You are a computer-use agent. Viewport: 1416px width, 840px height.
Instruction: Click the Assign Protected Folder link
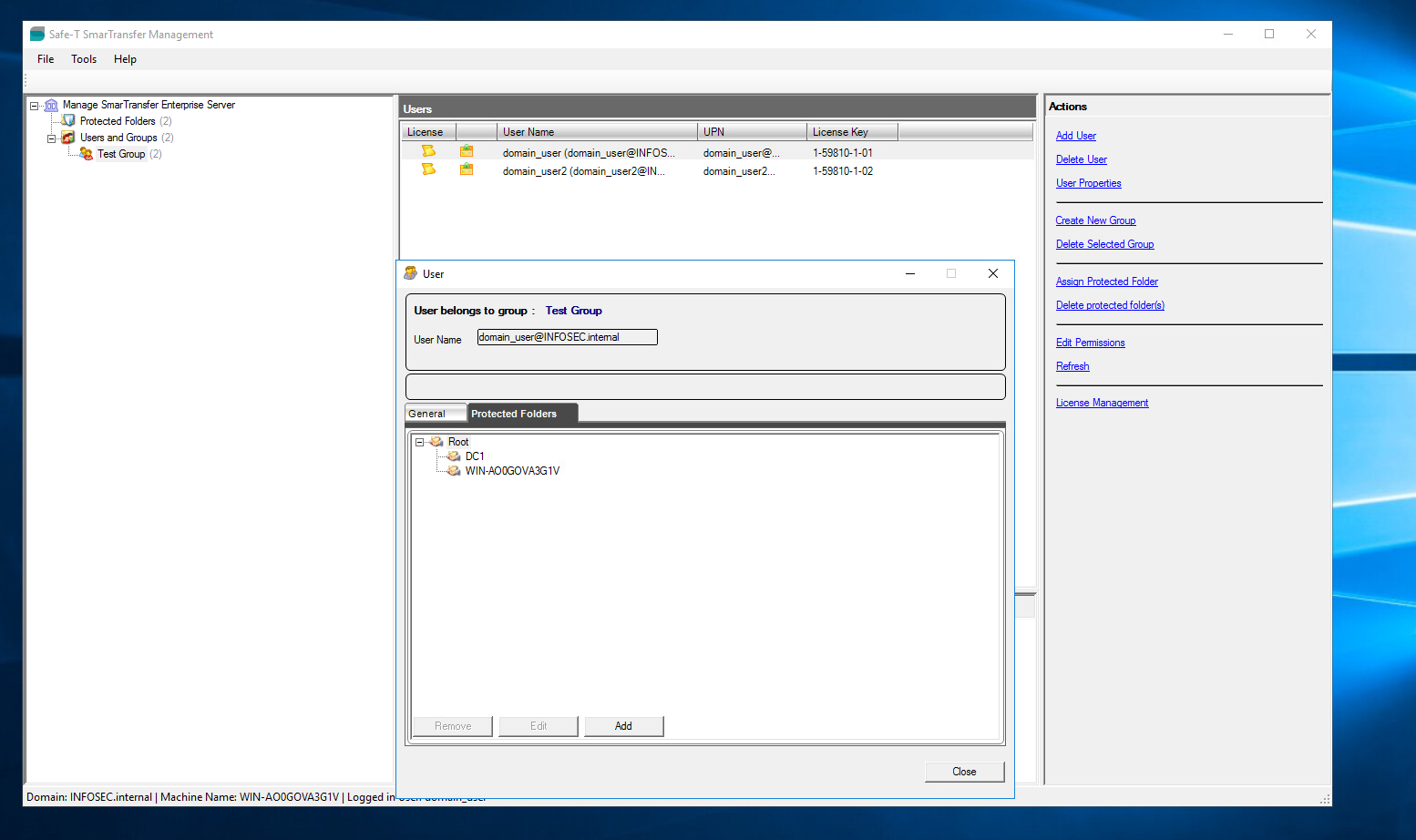coord(1107,282)
